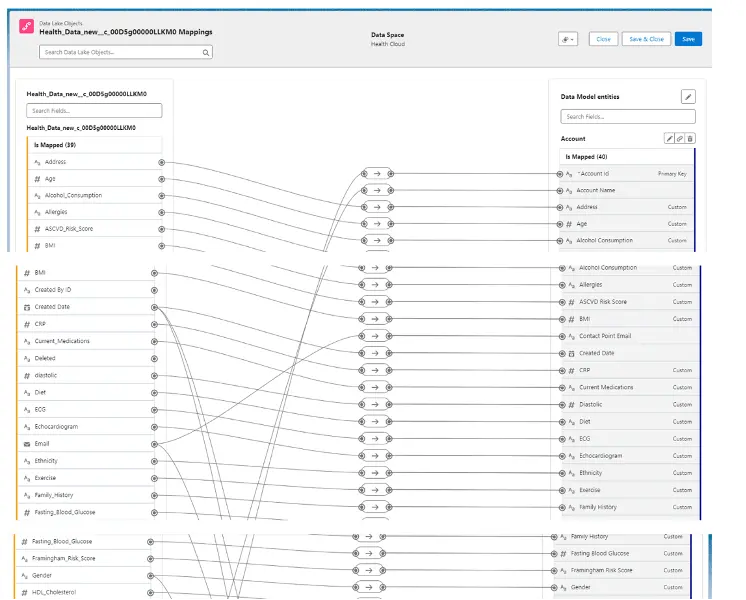Click the Account link icon
Screen dimensions: 746x600
click(679, 138)
